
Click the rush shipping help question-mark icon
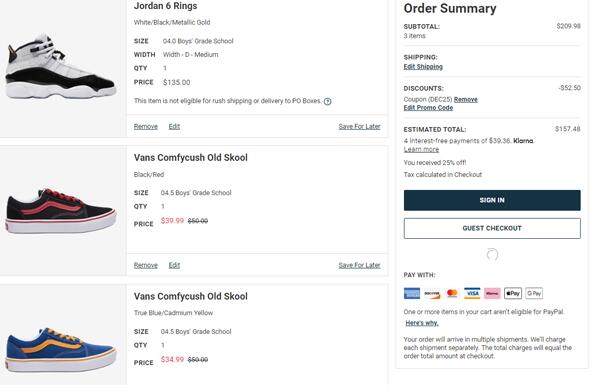point(327,102)
